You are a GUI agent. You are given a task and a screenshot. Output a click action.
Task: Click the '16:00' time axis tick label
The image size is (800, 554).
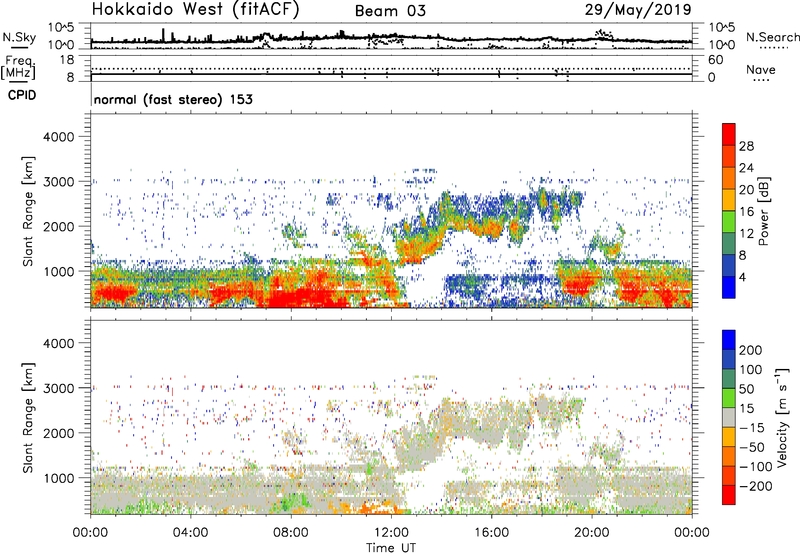[491, 533]
